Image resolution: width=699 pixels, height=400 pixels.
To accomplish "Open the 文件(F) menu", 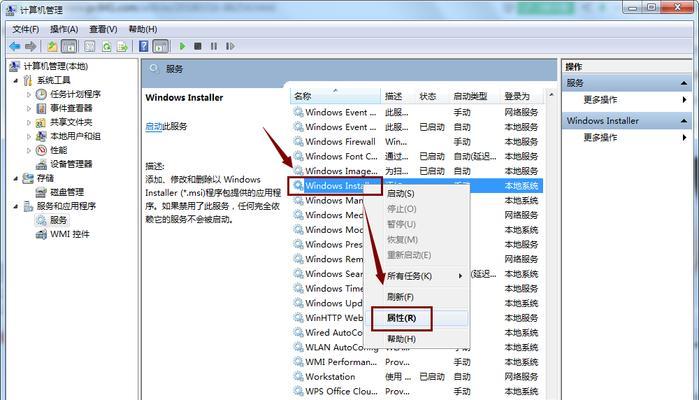I will coord(25,29).
